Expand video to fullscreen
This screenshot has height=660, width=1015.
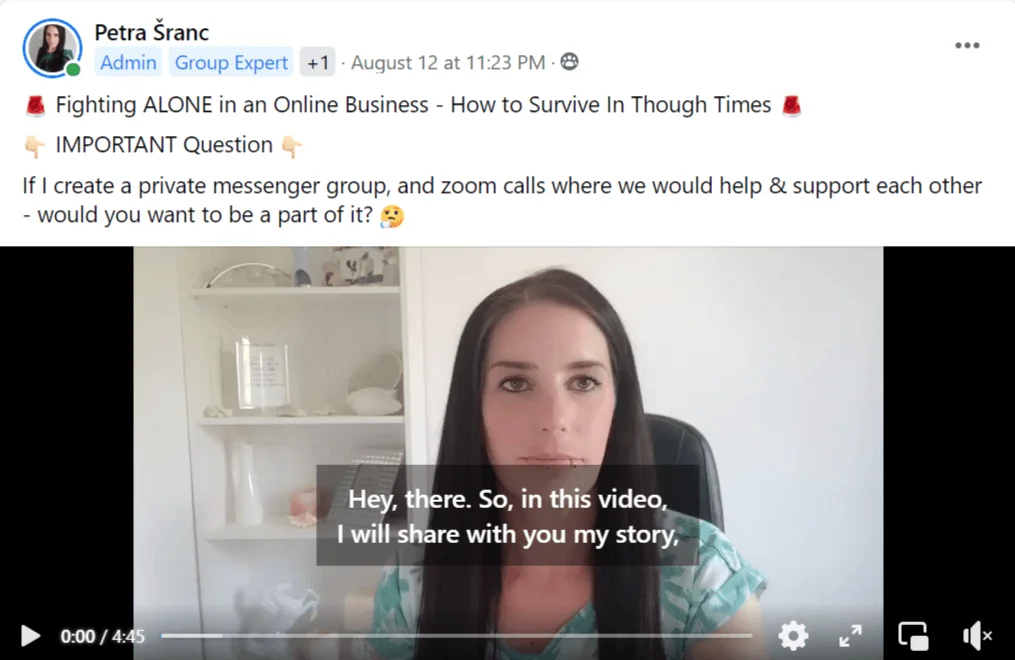[851, 636]
